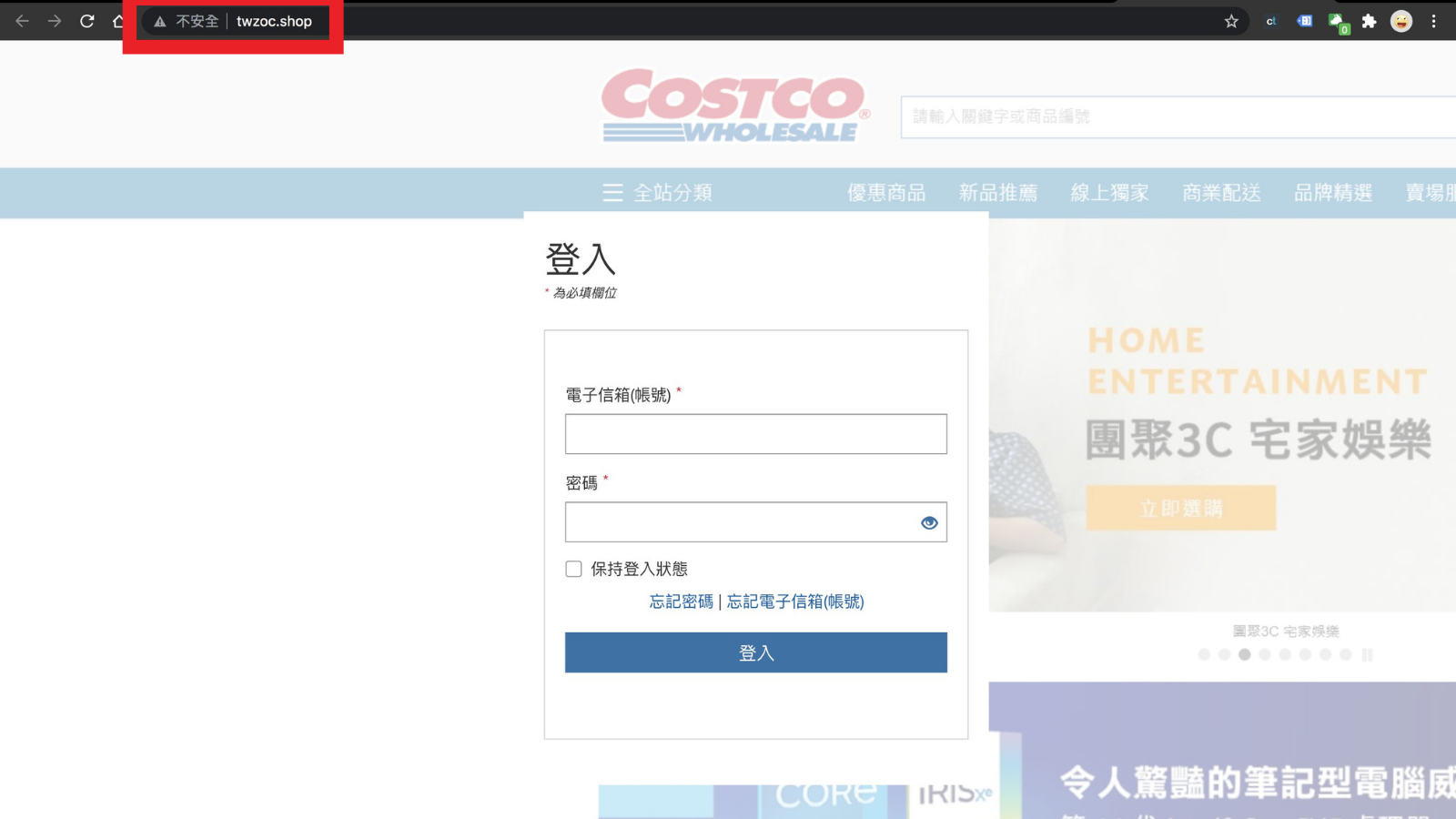The width and height of the screenshot is (1456, 819).
Task: Open the 優惠商品 nav item
Action: click(x=886, y=193)
